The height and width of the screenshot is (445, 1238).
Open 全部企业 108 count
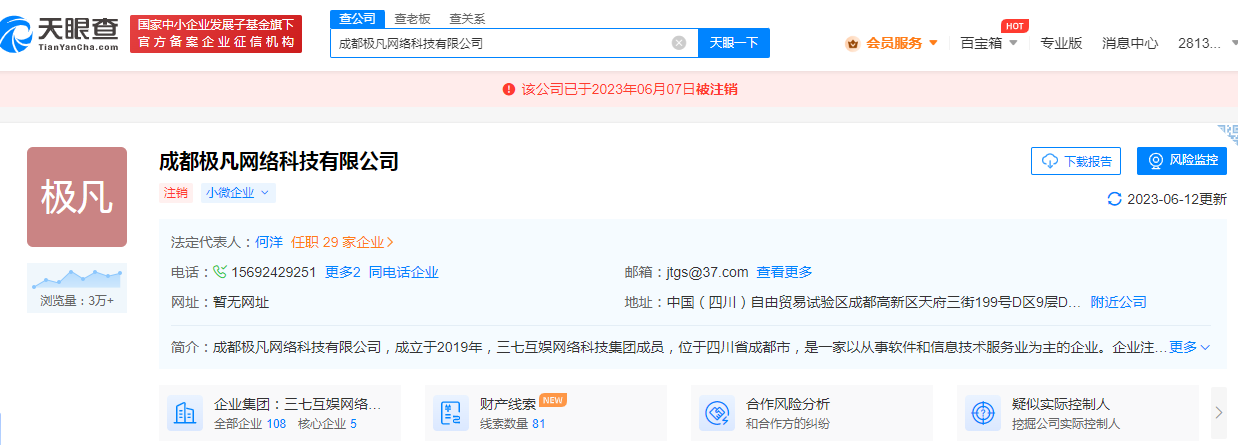pyautogui.click(x=250, y=423)
